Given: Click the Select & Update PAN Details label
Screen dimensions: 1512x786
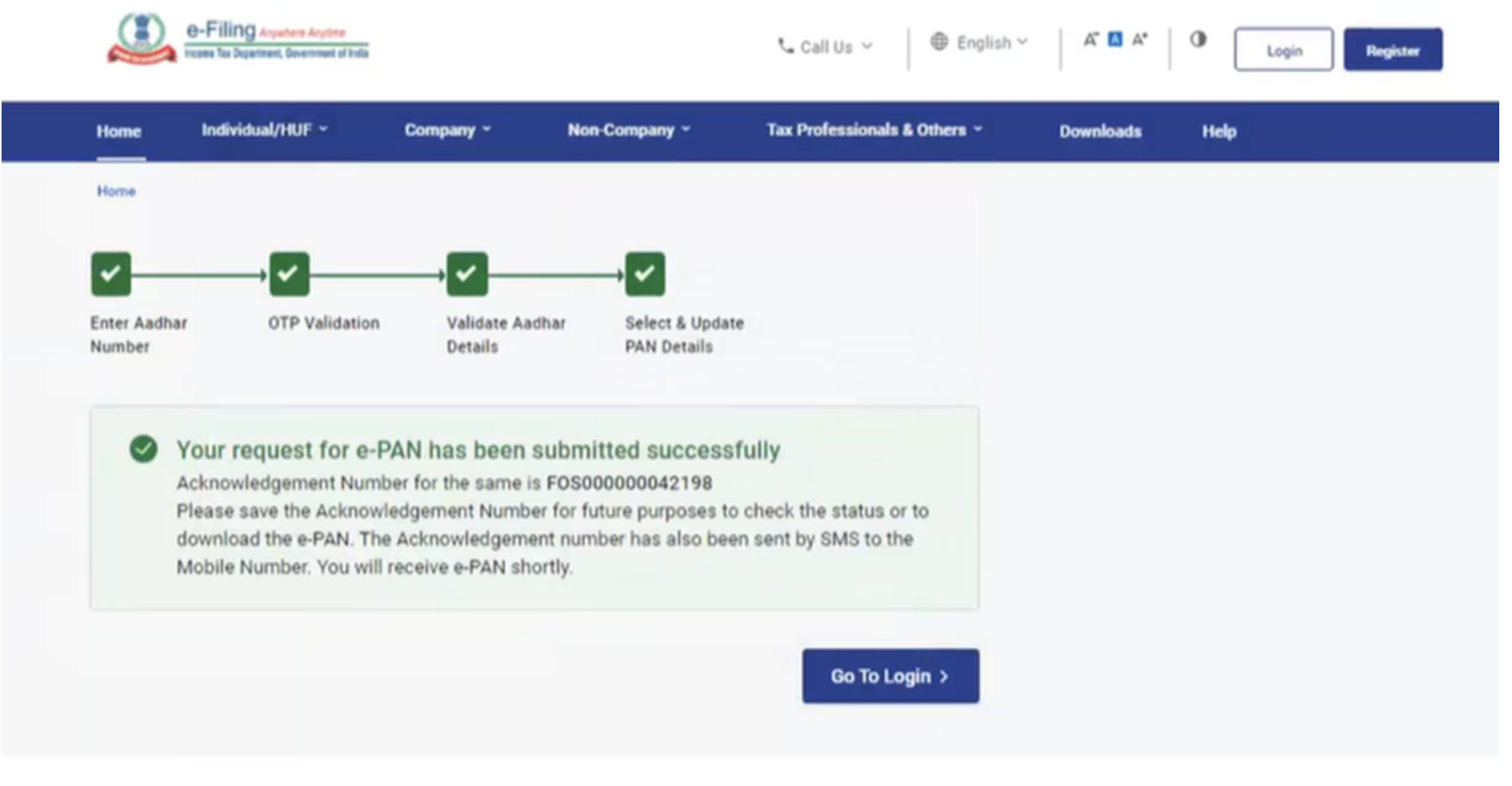Looking at the screenshot, I should click(x=684, y=334).
